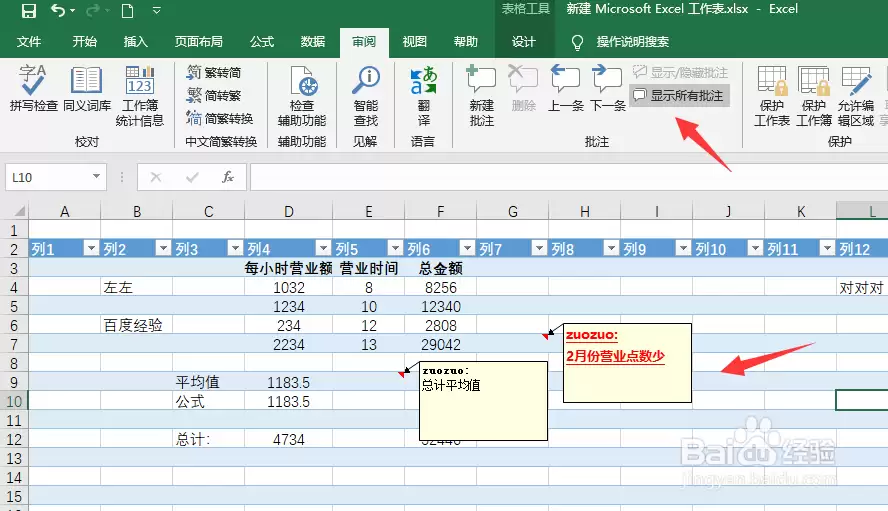Go to next comment 下一条
This screenshot has height=511, width=888.
tap(607, 88)
